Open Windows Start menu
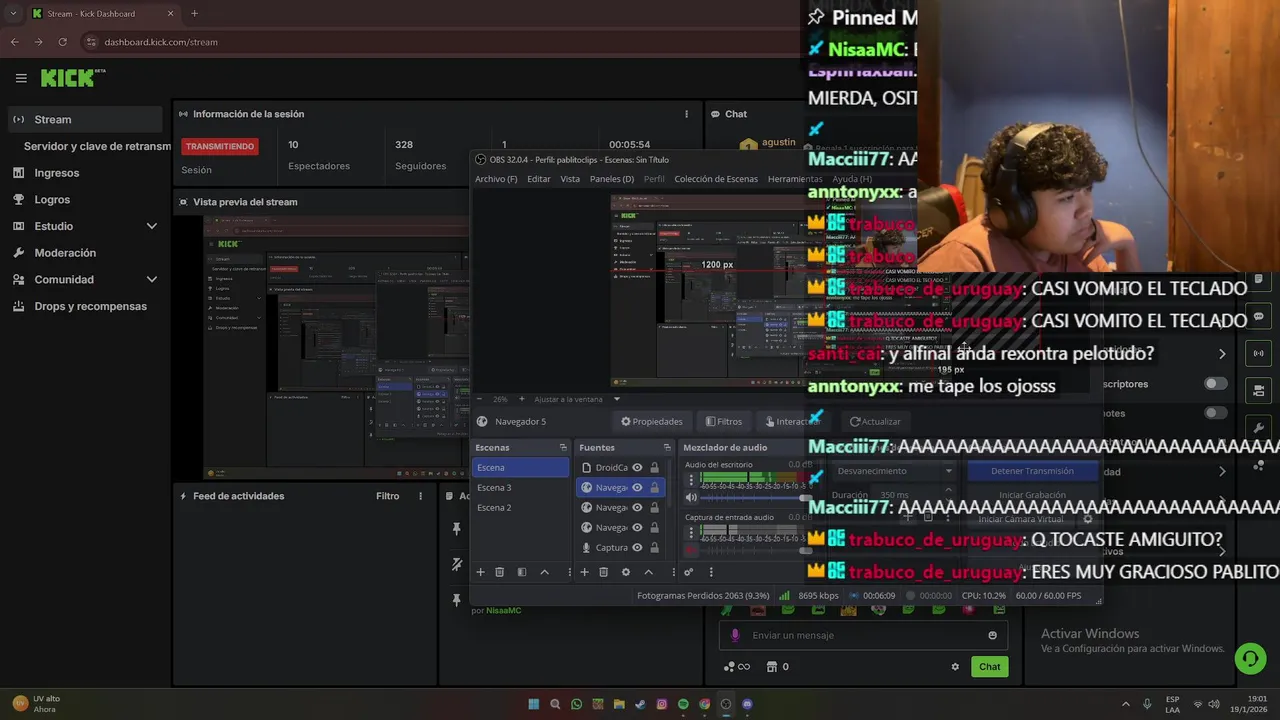1280x720 pixels. pos(533,704)
